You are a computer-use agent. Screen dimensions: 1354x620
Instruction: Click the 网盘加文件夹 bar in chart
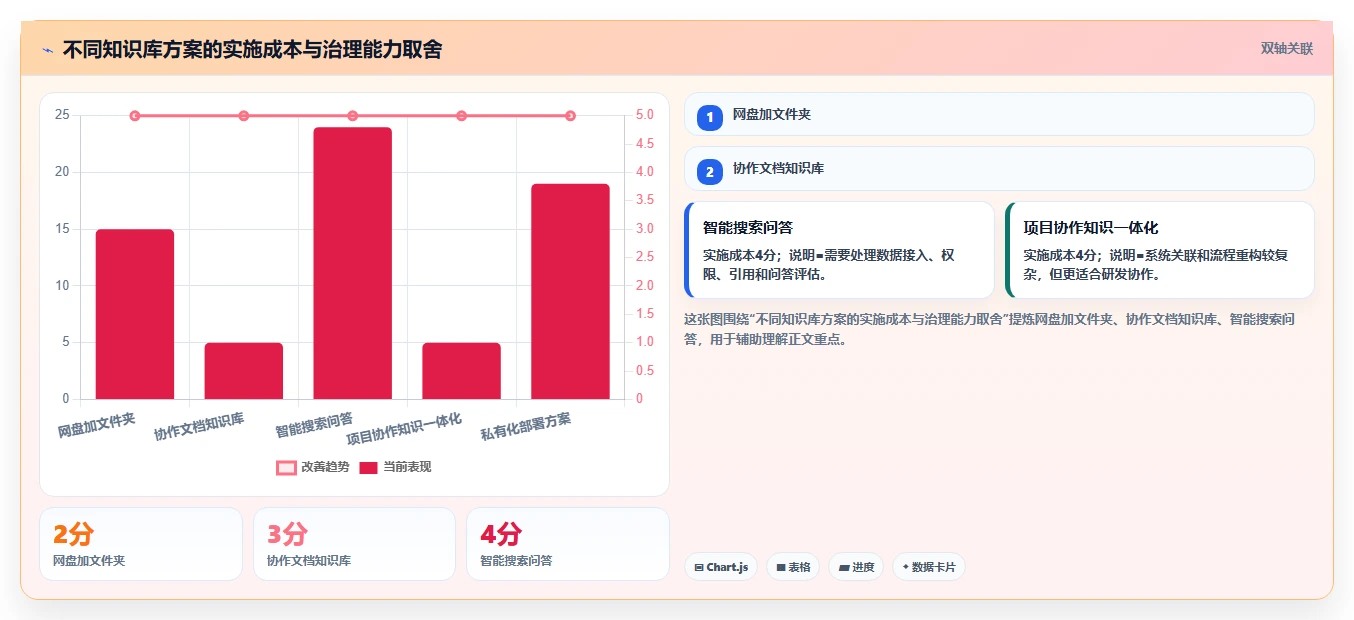pos(135,314)
